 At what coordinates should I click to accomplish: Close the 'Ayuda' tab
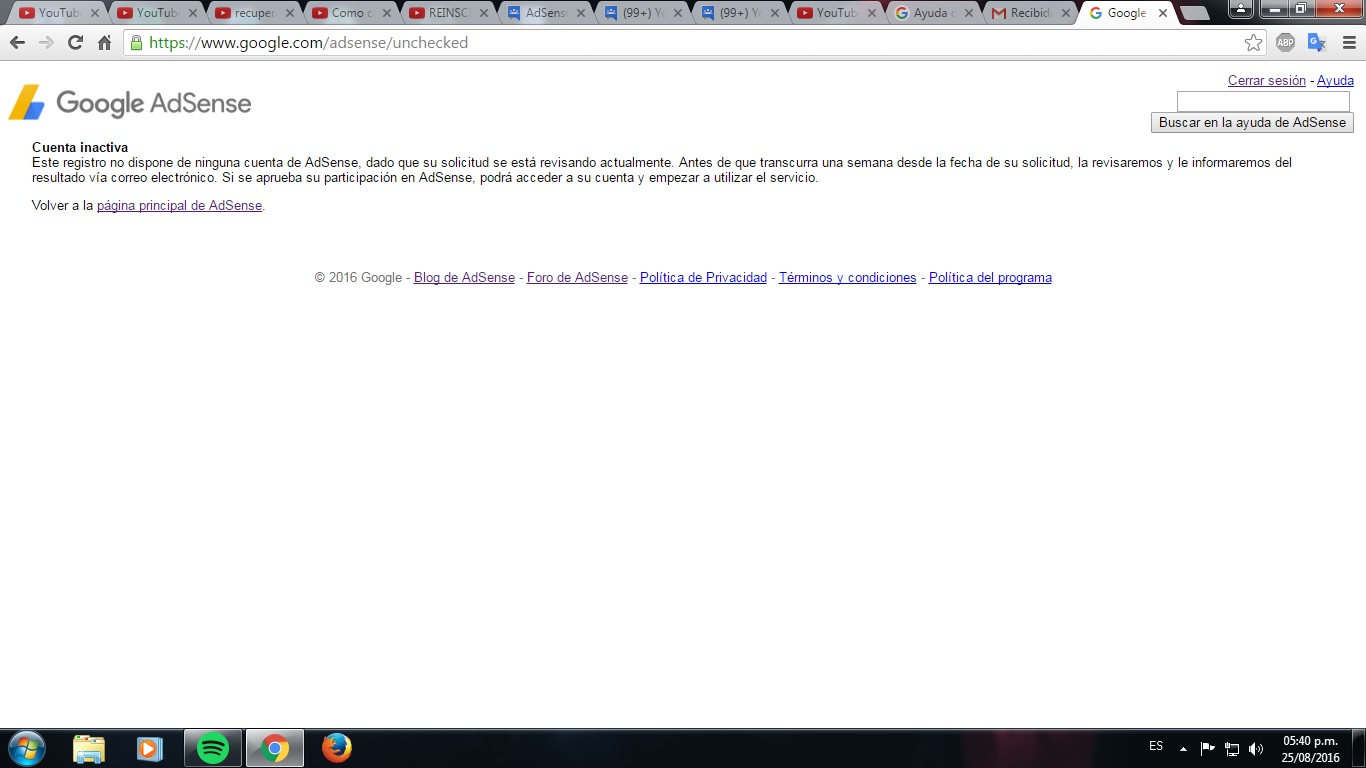tap(969, 13)
